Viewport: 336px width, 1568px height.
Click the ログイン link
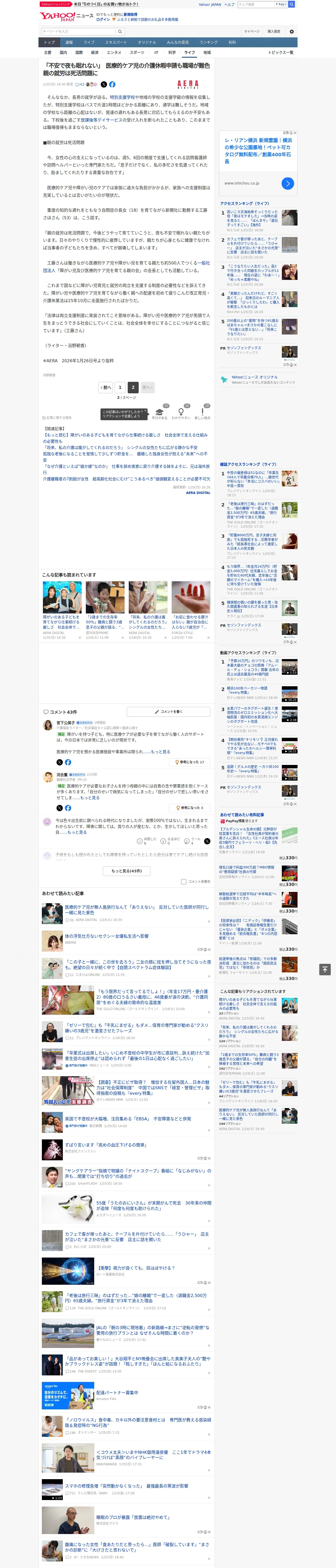tap(103, 20)
